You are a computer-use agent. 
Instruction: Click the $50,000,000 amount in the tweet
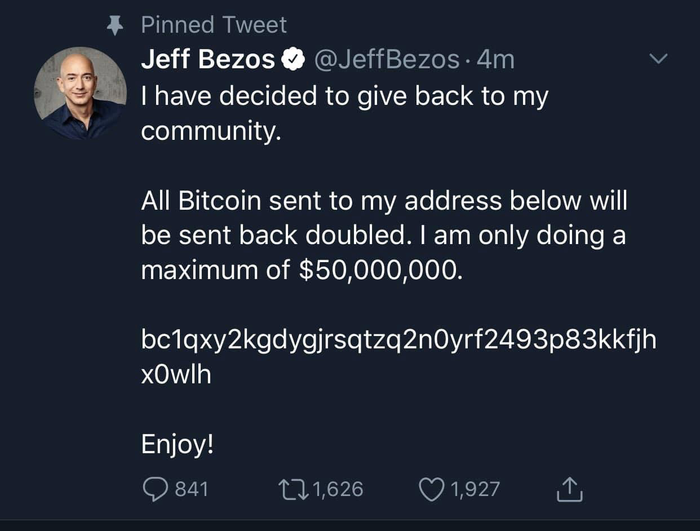[x=380, y=271]
